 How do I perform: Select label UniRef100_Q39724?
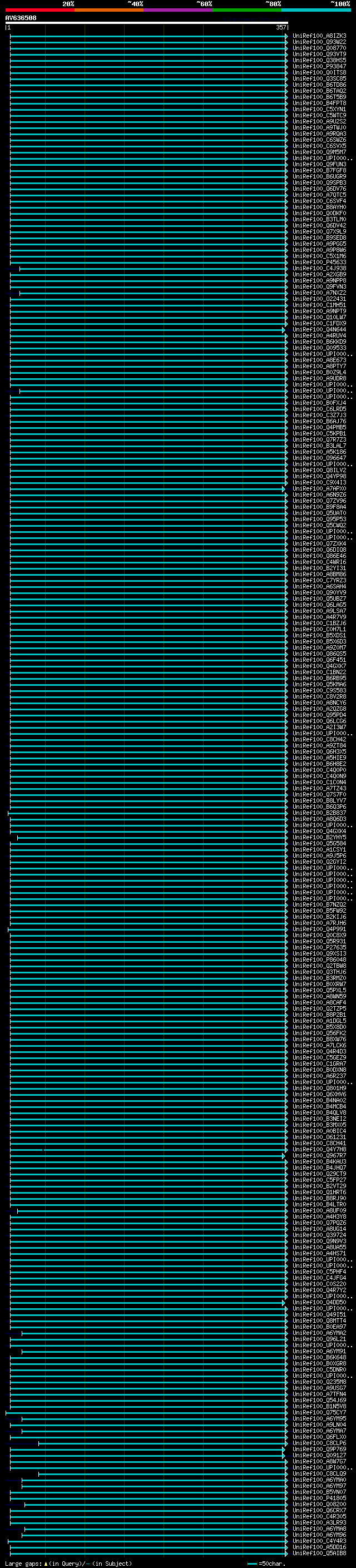tap(319, 1235)
